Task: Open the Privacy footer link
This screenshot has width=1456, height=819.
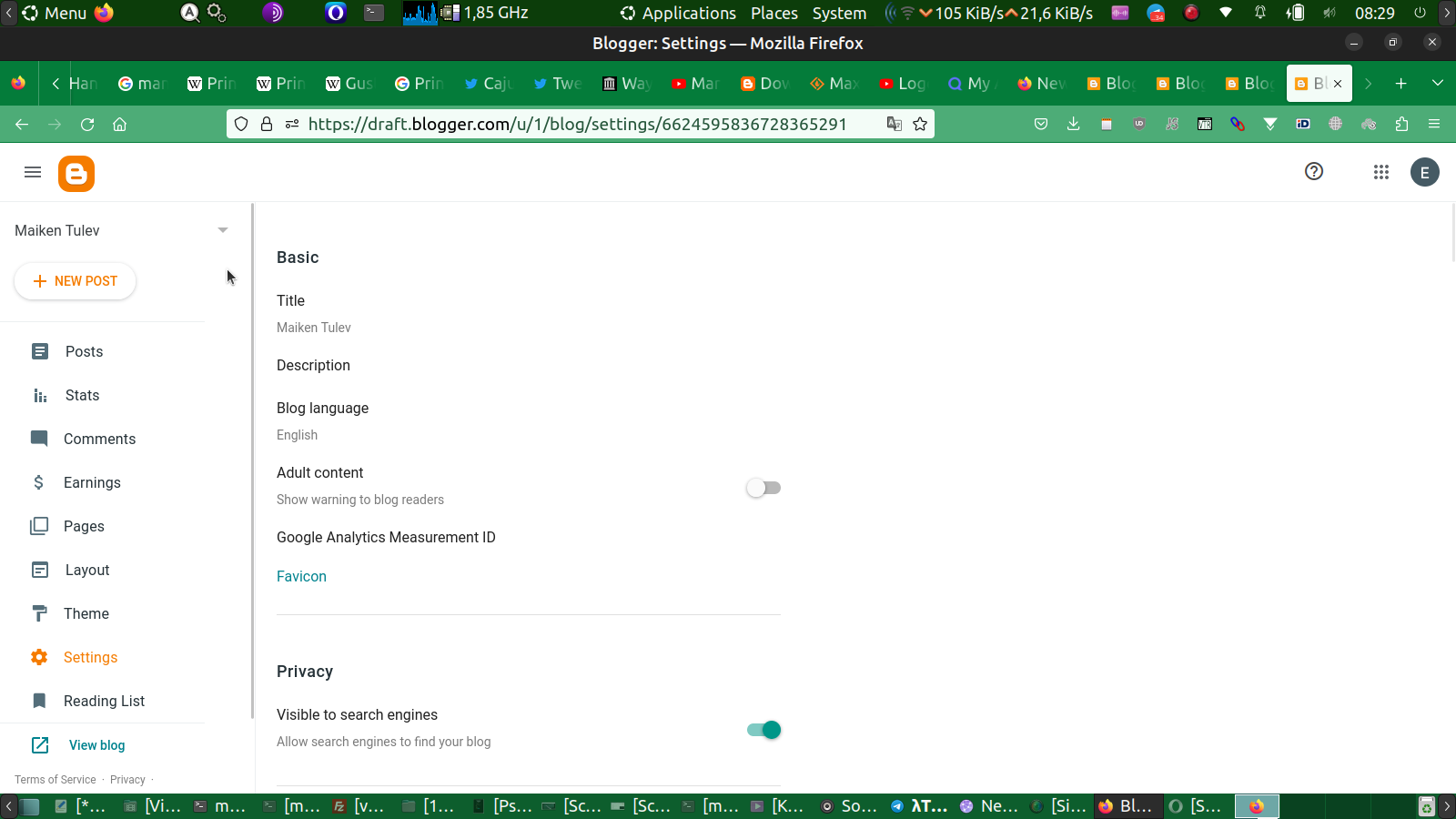Action: 127,780
